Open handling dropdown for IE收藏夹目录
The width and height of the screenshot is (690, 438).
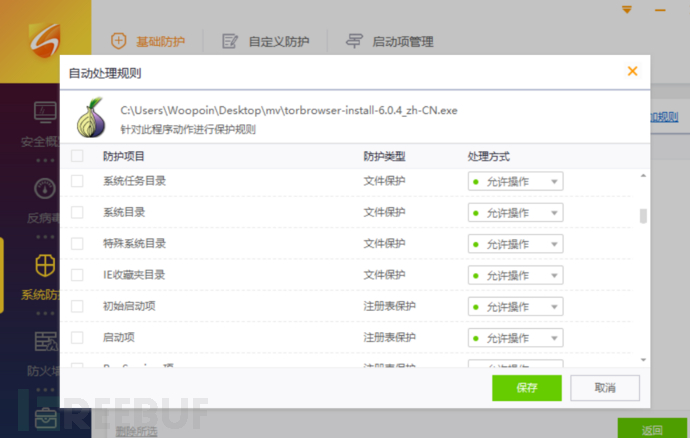[515, 275]
